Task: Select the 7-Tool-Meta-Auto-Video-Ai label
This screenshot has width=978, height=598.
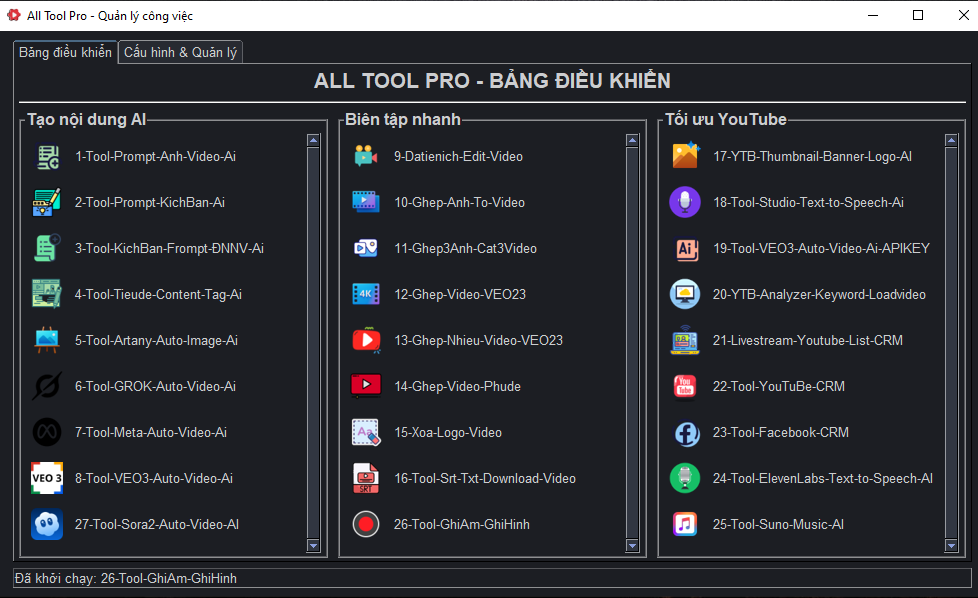Action: 151,433
